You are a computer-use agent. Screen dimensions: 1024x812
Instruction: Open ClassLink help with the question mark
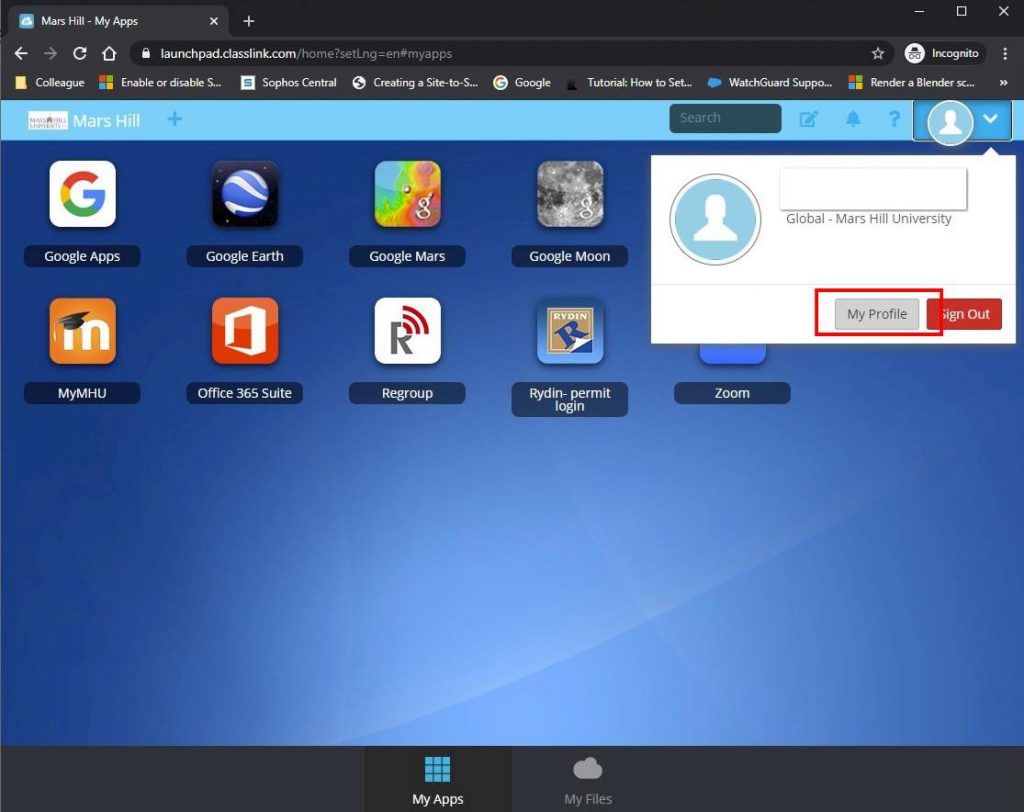tap(893, 118)
